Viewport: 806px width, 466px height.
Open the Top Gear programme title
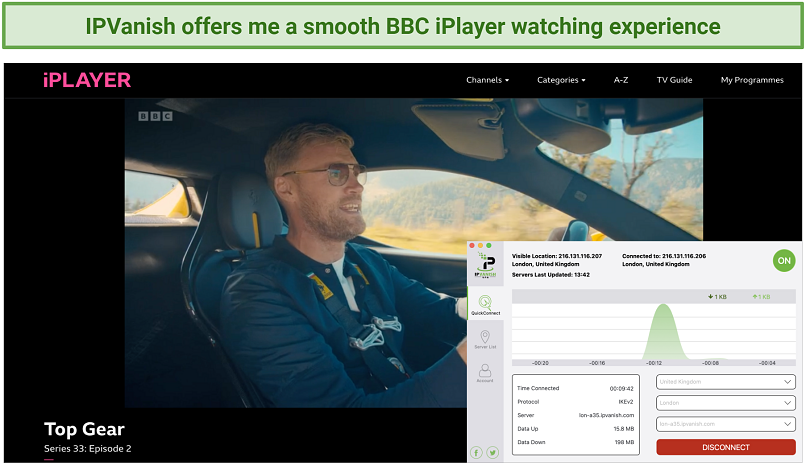(x=84, y=429)
